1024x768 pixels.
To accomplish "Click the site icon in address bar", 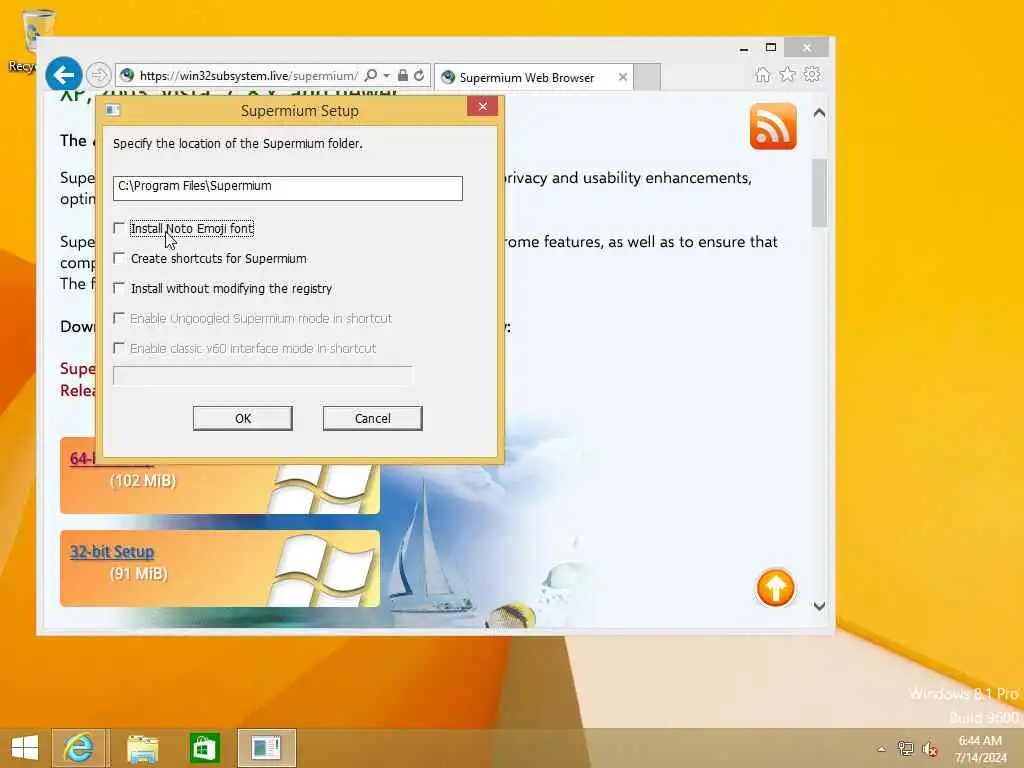I will (x=127, y=75).
